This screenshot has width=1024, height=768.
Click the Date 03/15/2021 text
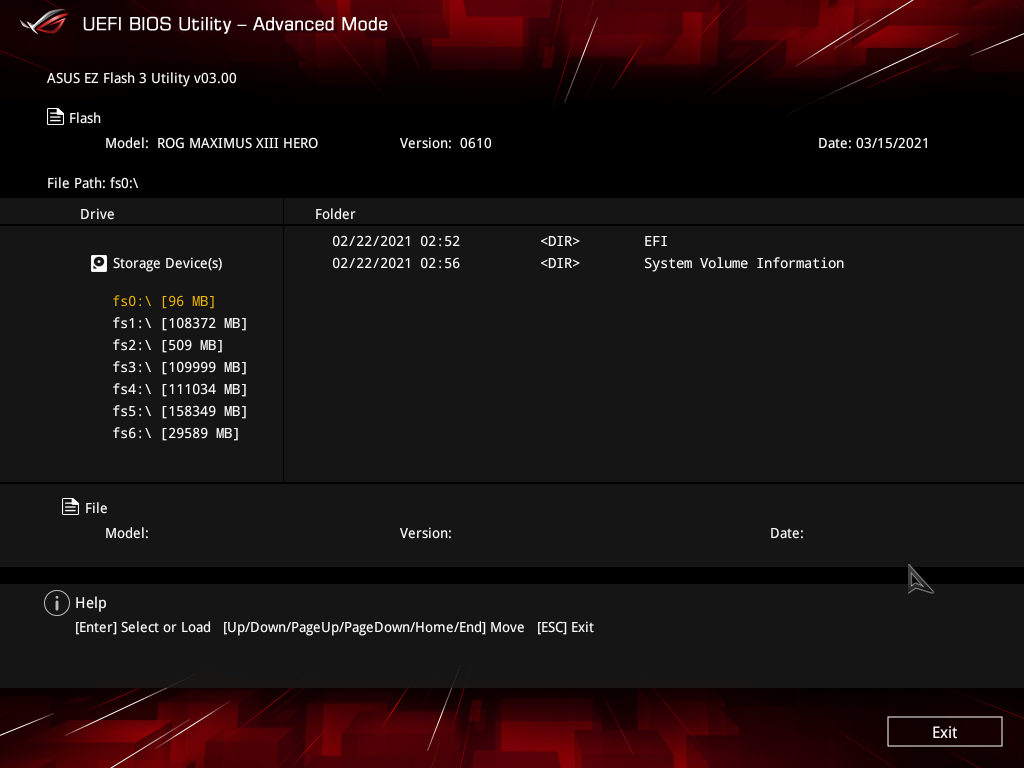(873, 143)
